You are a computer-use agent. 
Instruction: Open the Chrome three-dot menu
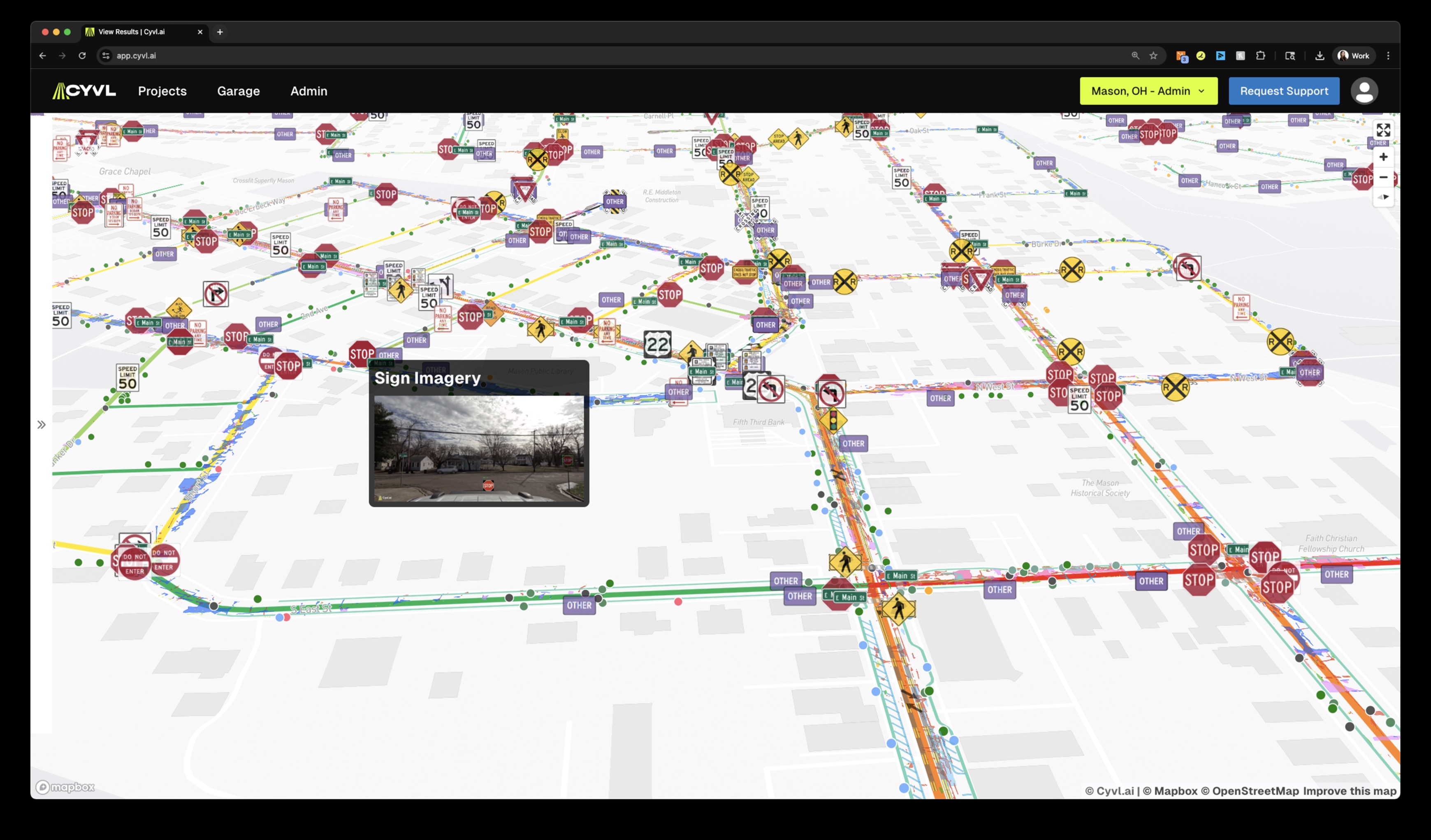(x=1388, y=56)
